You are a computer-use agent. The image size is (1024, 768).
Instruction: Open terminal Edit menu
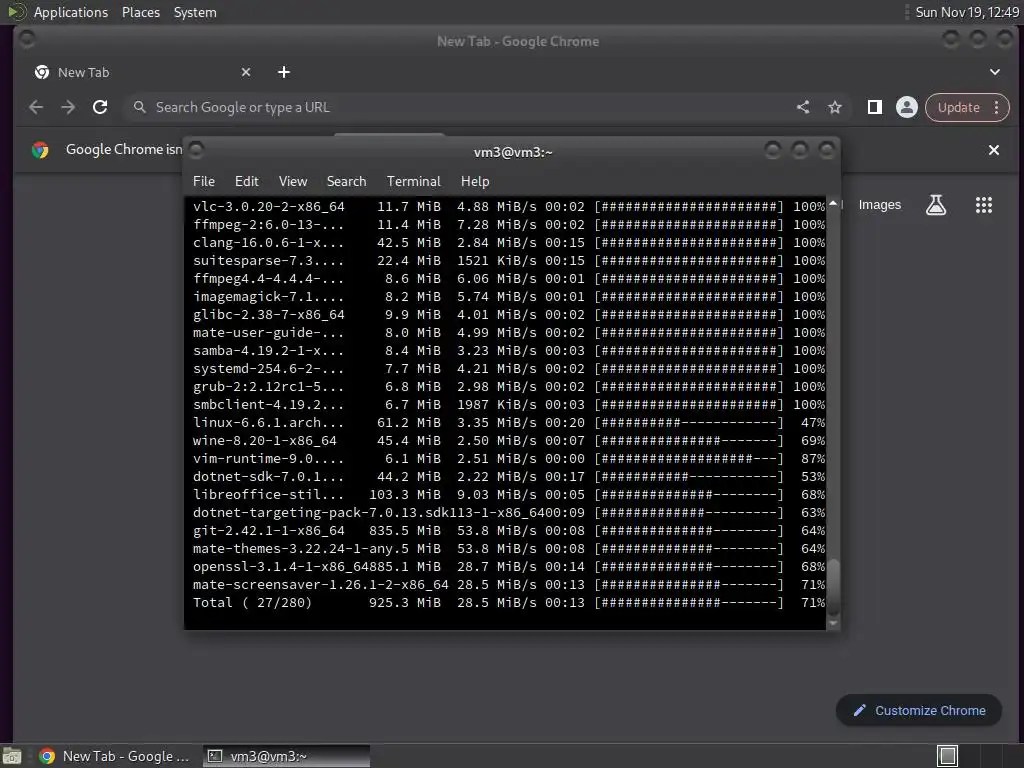coord(246,182)
